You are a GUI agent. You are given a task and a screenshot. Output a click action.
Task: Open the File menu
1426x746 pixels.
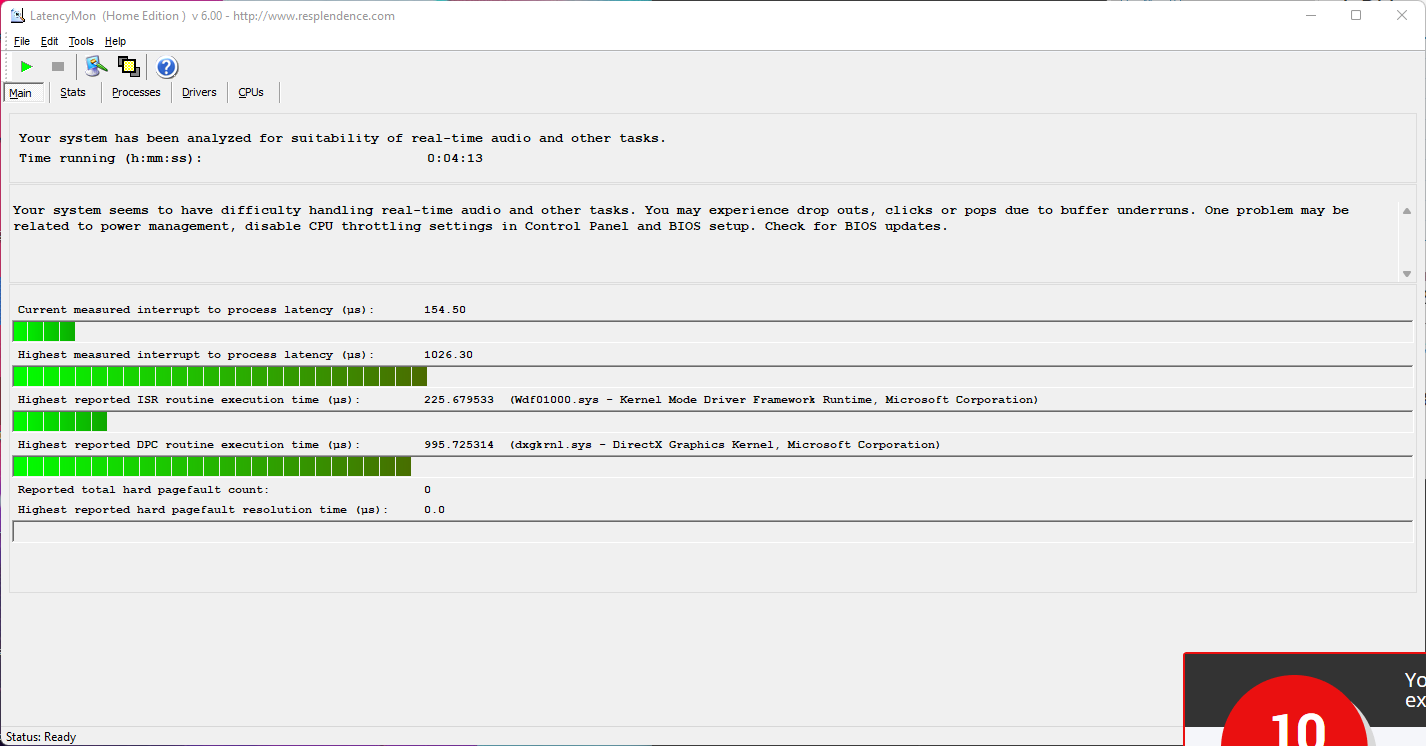coord(22,41)
